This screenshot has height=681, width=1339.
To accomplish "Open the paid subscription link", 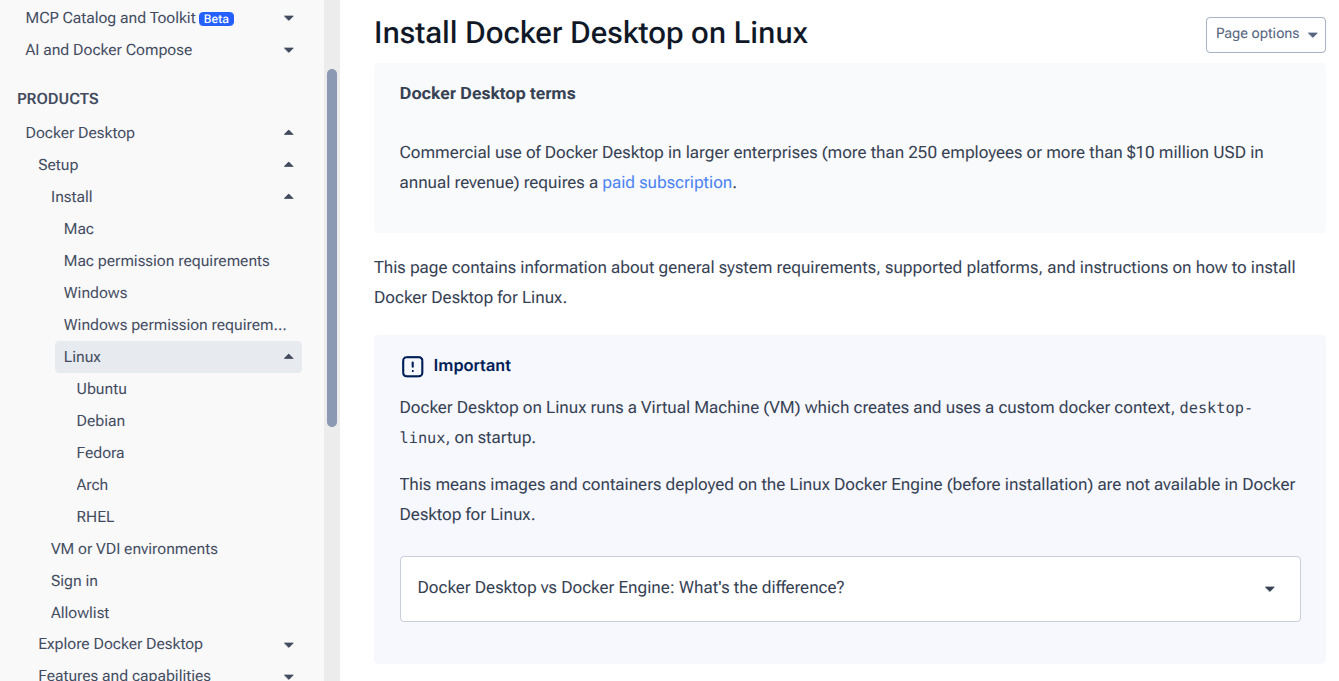I will coord(667,182).
